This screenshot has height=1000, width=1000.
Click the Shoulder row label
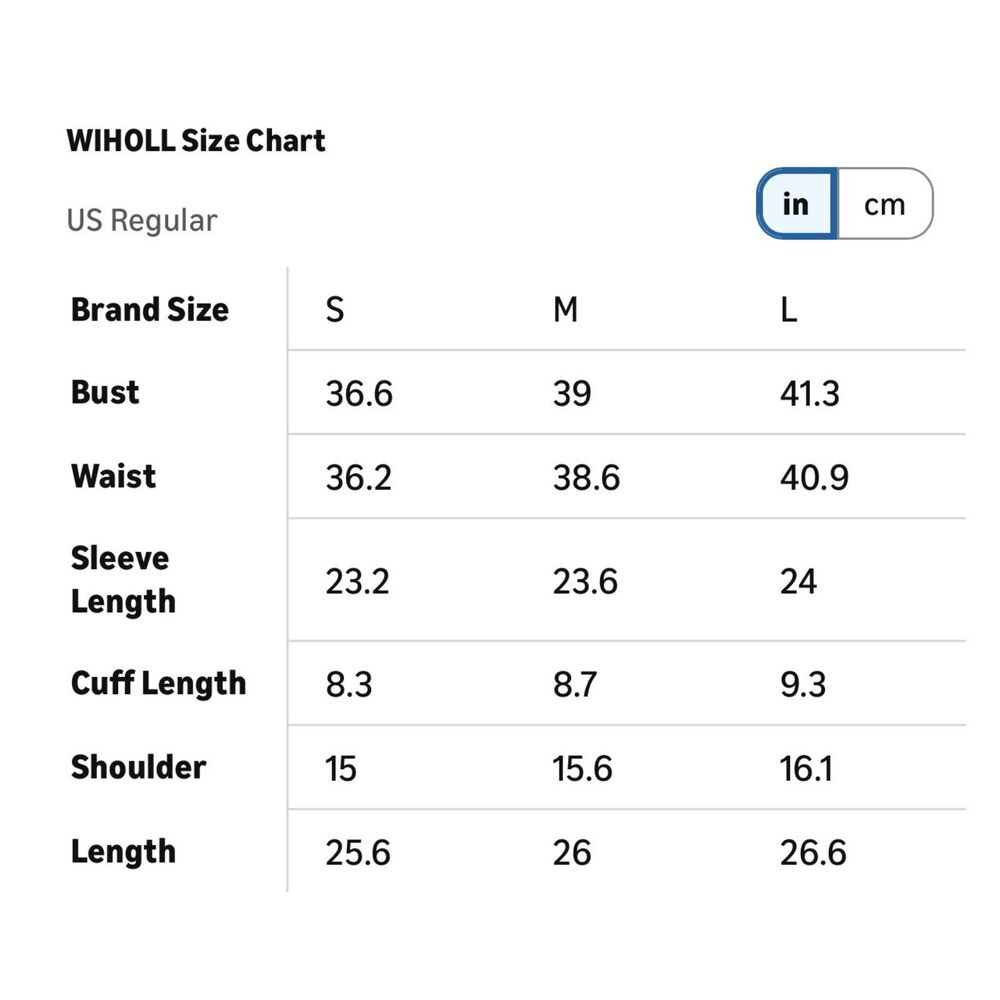tap(138, 768)
